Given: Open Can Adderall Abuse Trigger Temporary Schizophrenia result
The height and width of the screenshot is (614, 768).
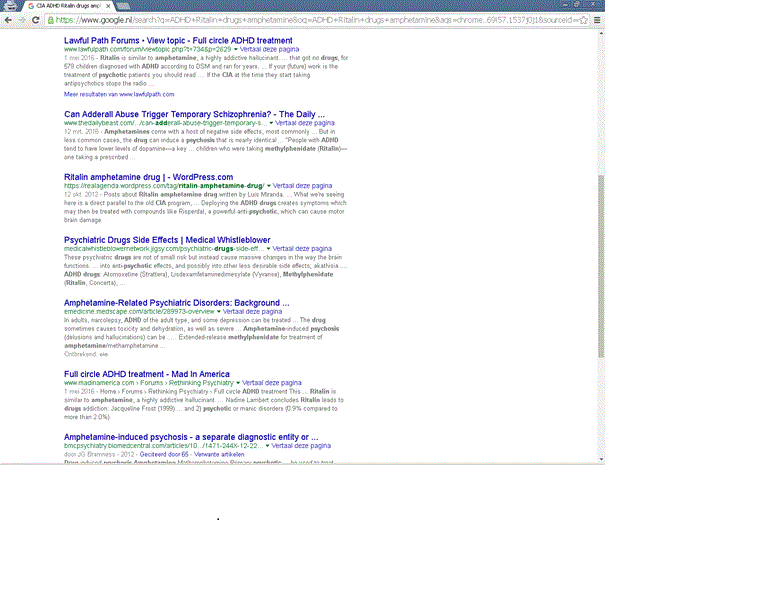Looking at the screenshot, I should pyautogui.click(x=194, y=114).
